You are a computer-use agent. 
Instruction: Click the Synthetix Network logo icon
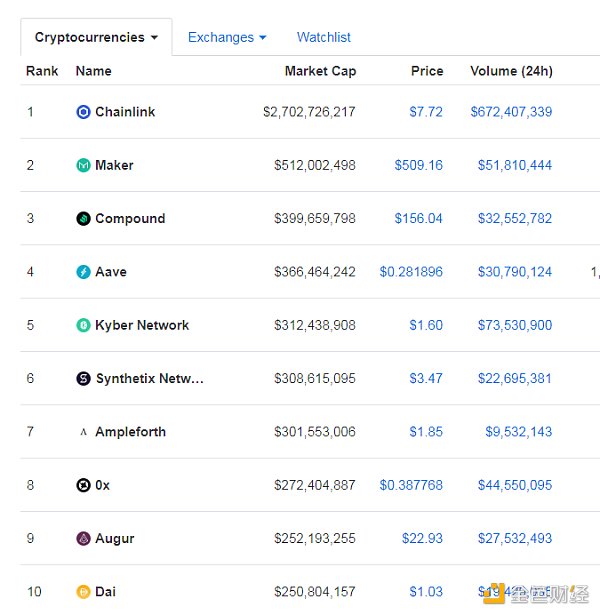pyautogui.click(x=83, y=378)
